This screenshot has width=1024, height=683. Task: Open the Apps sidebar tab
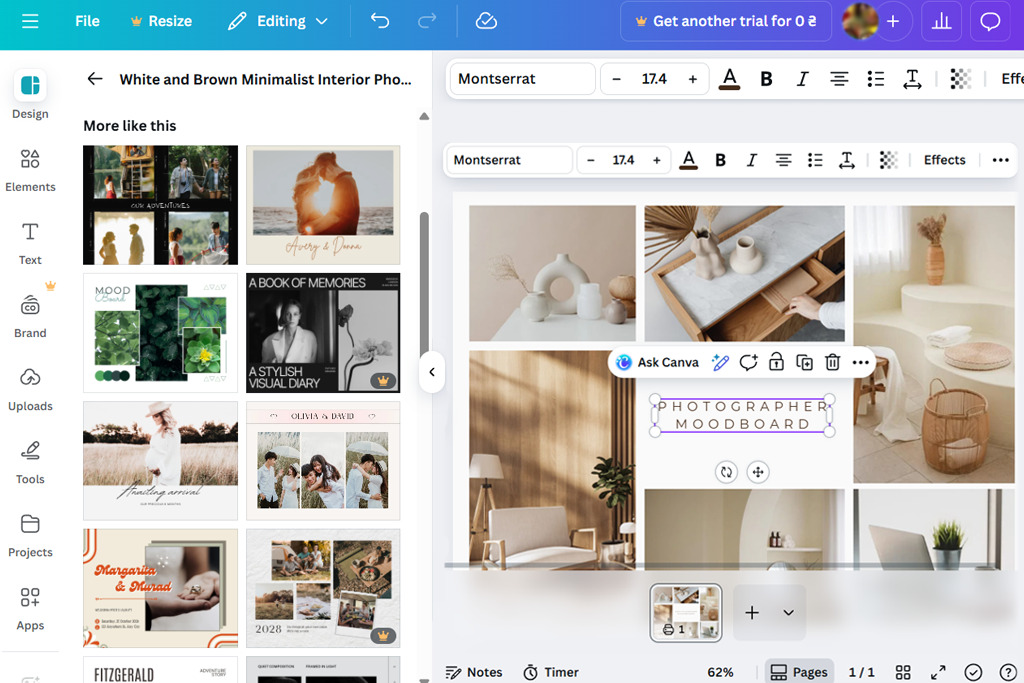(x=30, y=609)
